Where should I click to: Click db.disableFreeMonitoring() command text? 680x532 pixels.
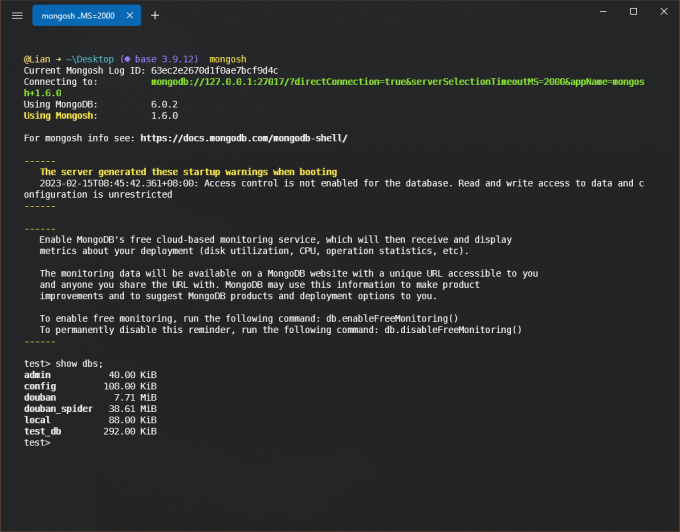[453, 330]
